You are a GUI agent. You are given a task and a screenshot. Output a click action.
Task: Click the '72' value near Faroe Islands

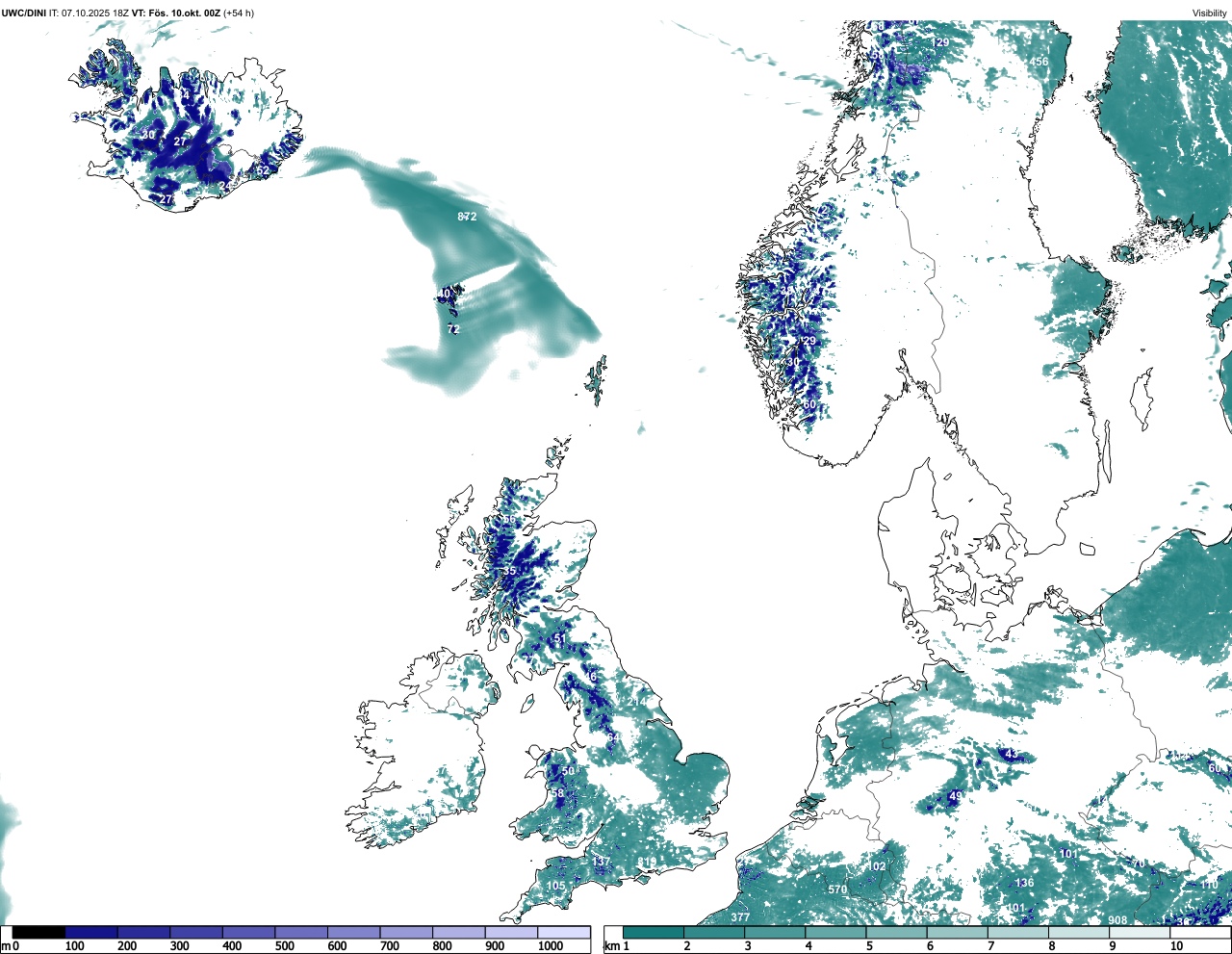[453, 329]
